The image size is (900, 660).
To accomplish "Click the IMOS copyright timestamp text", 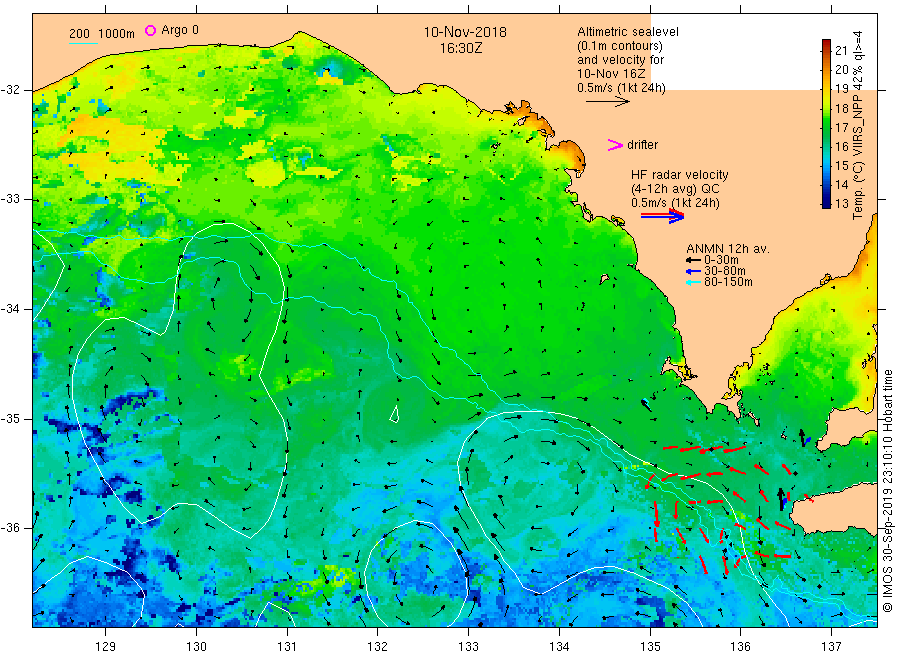I will tap(888, 491).
